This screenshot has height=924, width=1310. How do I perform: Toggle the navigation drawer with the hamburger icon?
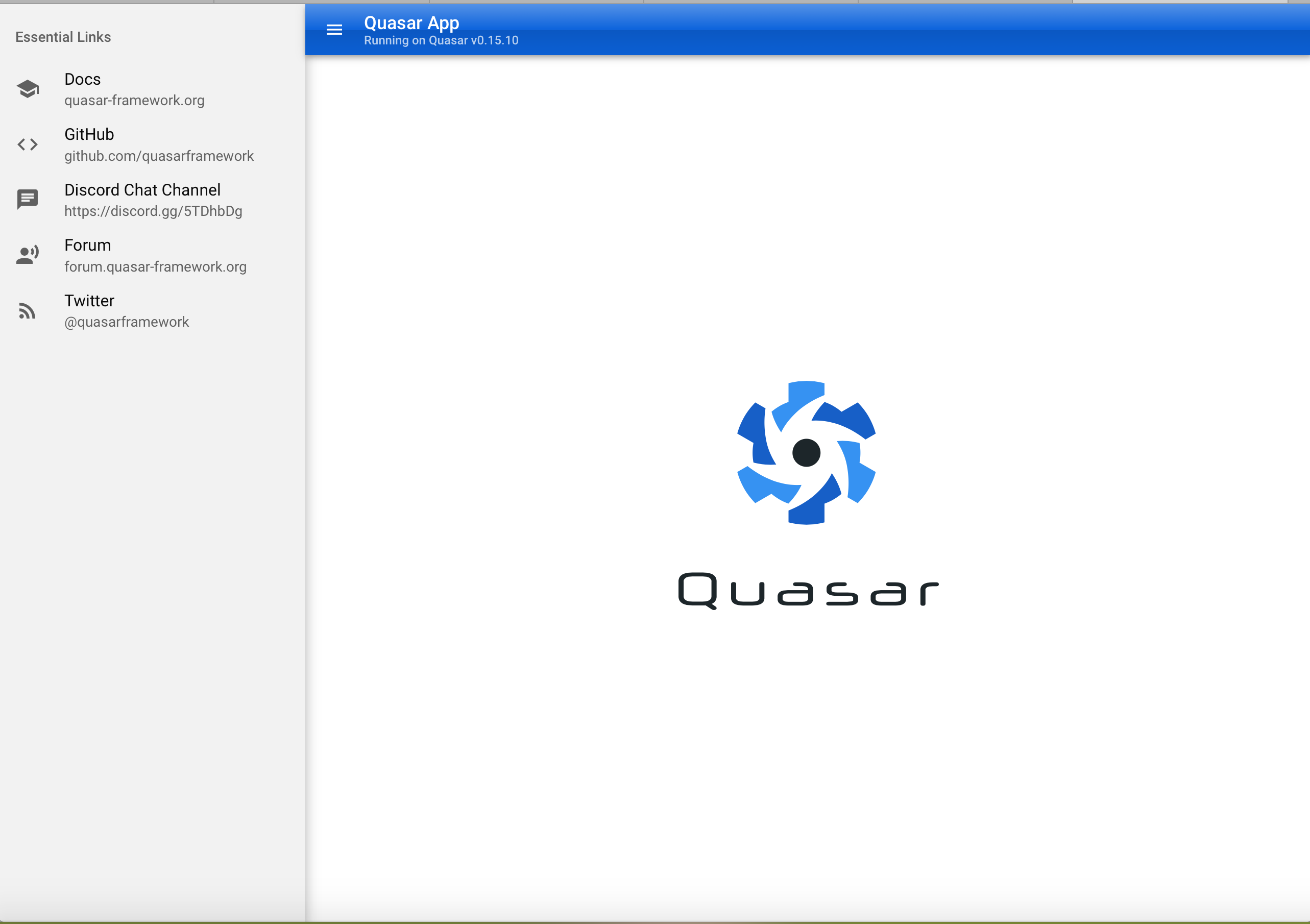[x=334, y=30]
